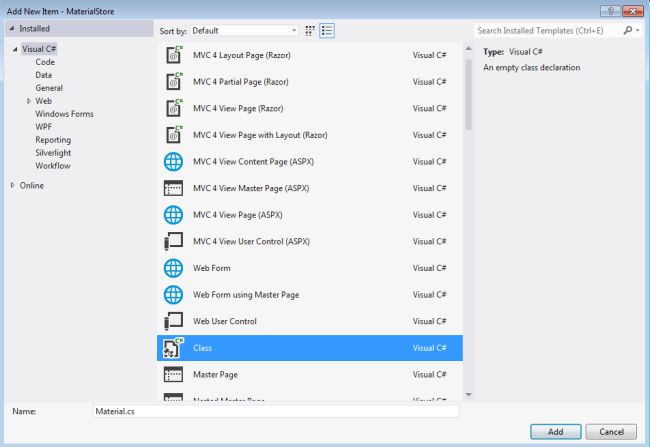Image resolution: width=650 pixels, height=447 pixels.
Task: Select "MVC 4 View Content Page (ASPX)" text
Action: coord(253,162)
